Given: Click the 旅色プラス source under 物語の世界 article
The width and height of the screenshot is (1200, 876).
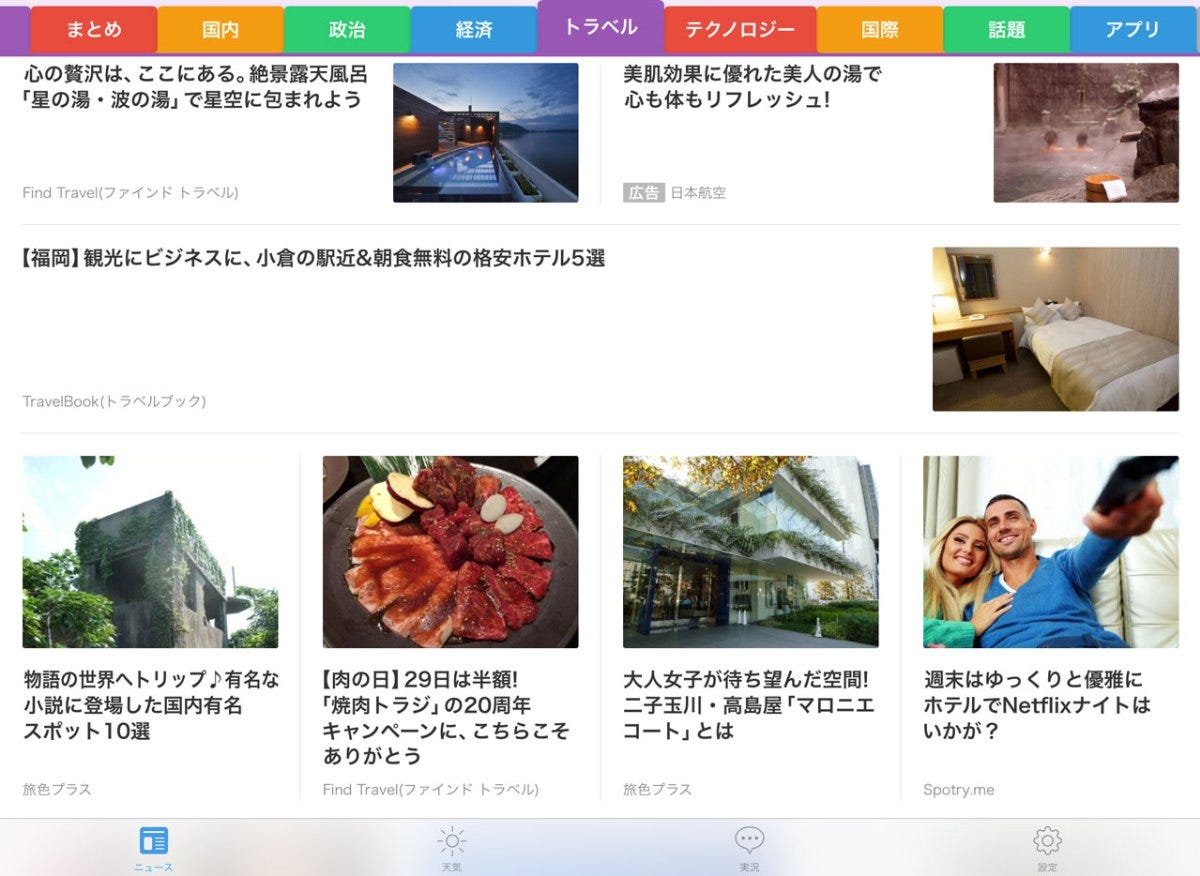Looking at the screenshot, I should tap(57, 790).
